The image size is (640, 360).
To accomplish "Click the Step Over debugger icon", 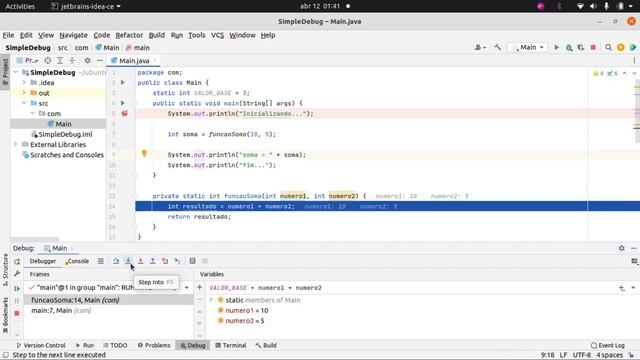I will click(x=116, y=261).
